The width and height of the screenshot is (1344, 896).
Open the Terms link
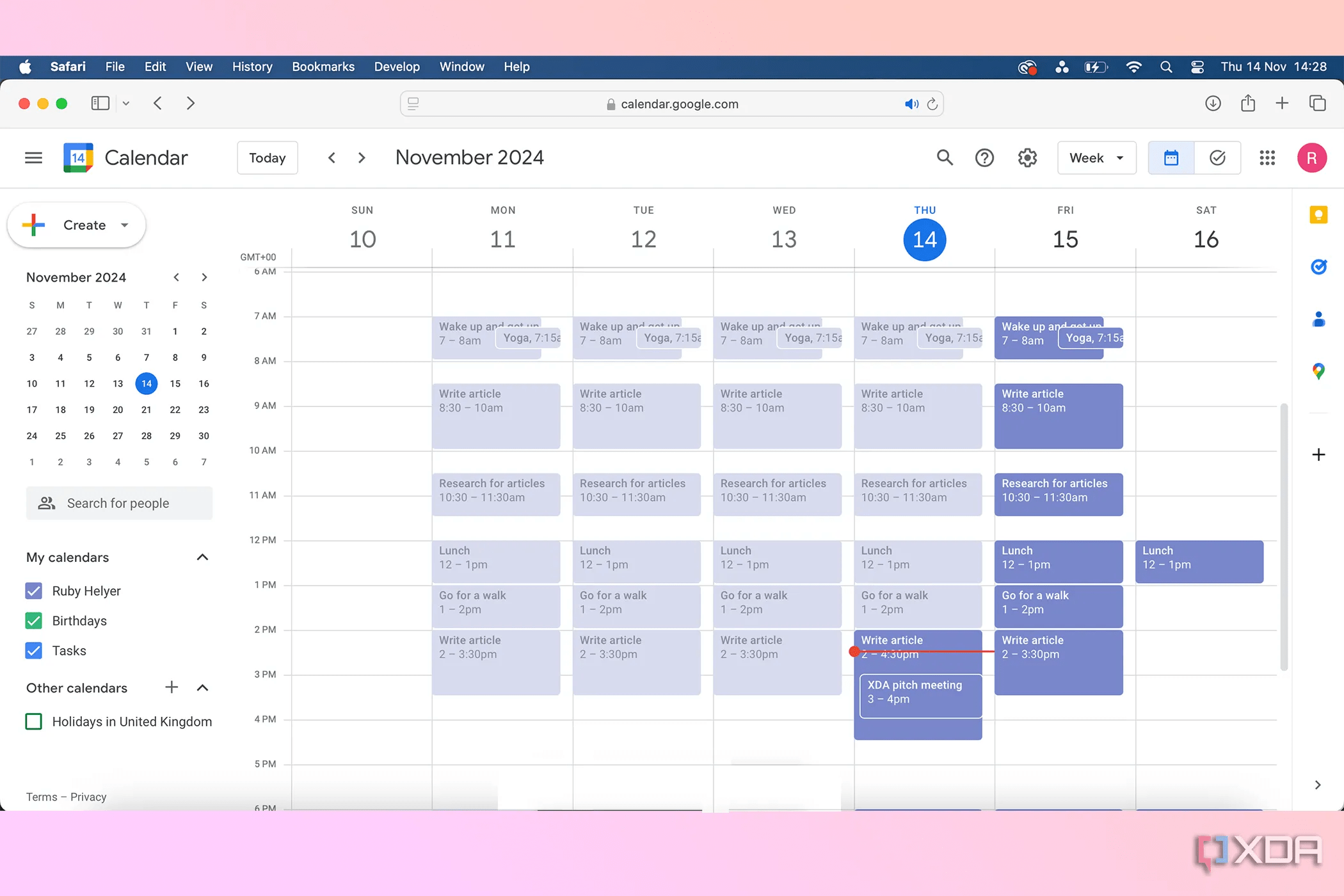coord(42,797)
